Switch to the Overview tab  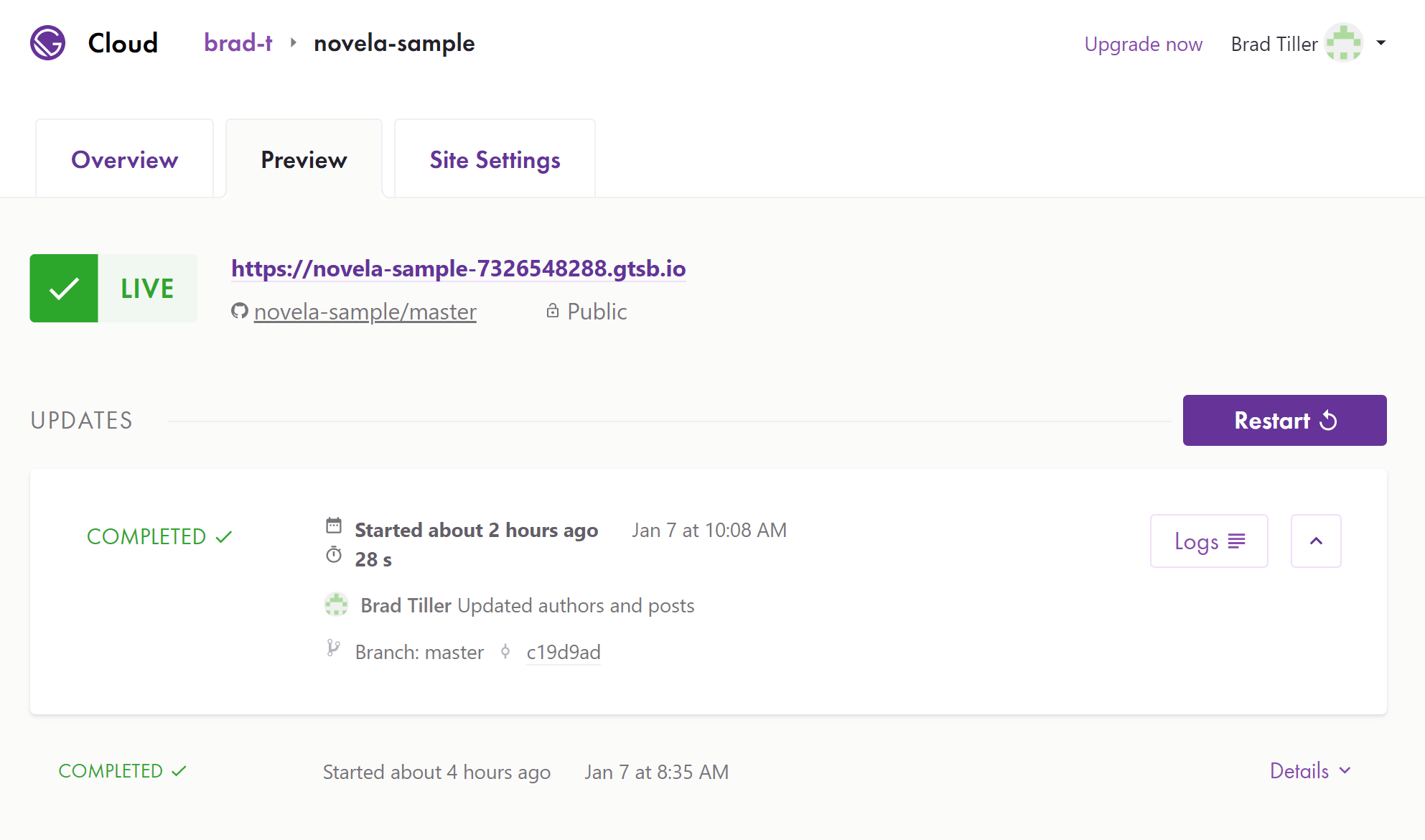124,159
